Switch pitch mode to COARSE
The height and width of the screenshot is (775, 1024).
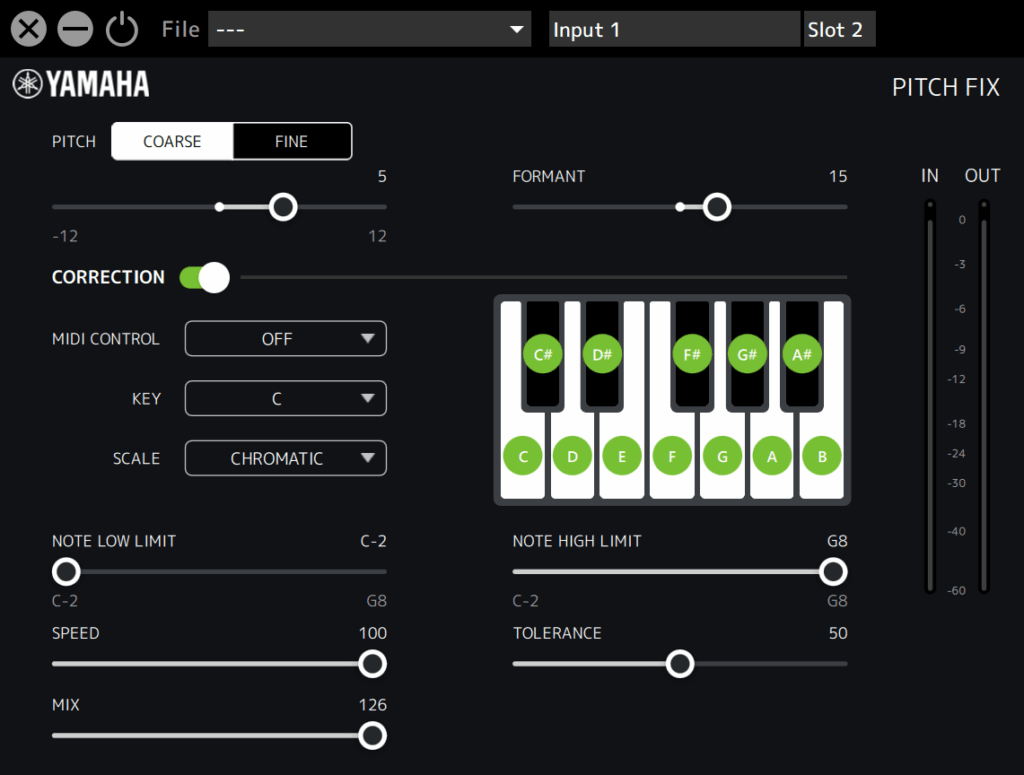point(172,141)
